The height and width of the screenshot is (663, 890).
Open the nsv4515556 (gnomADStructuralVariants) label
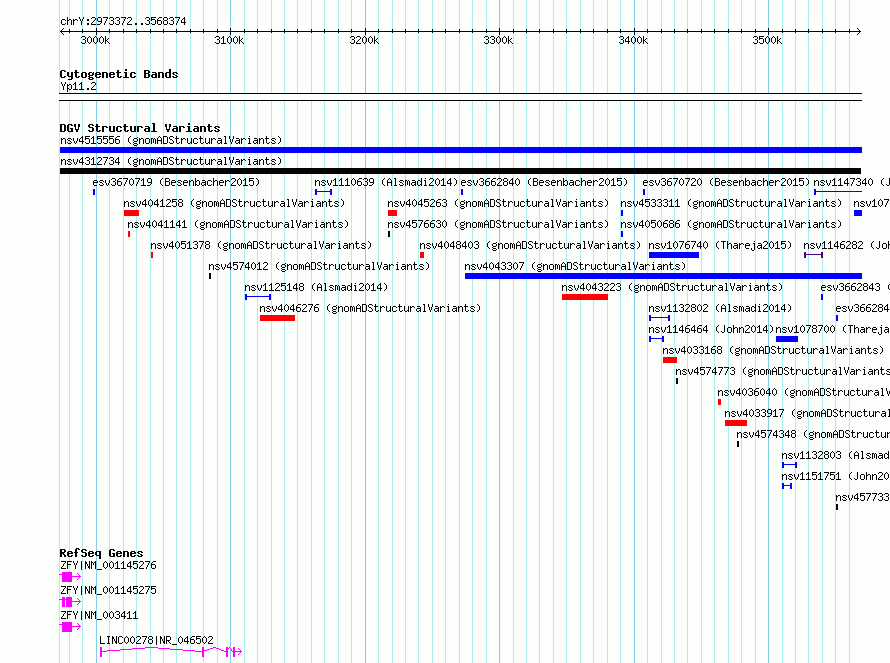(171, 140)
